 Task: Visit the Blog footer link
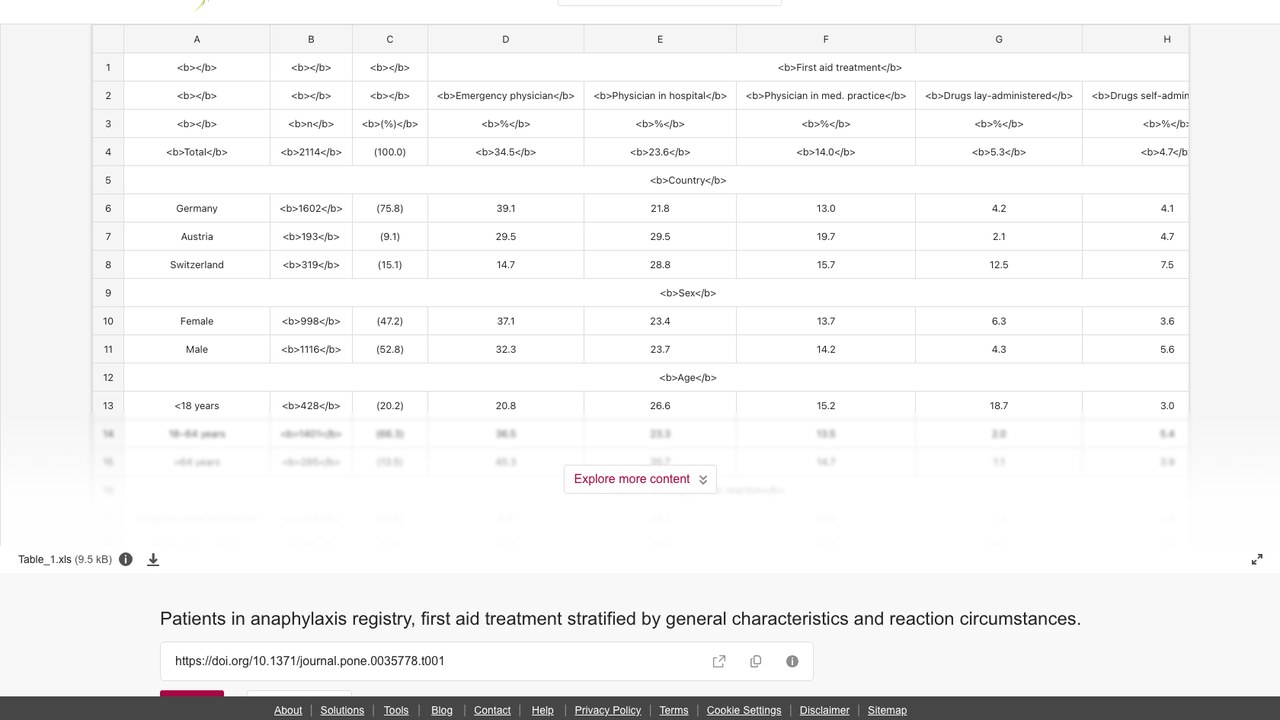tap(442, 710)
